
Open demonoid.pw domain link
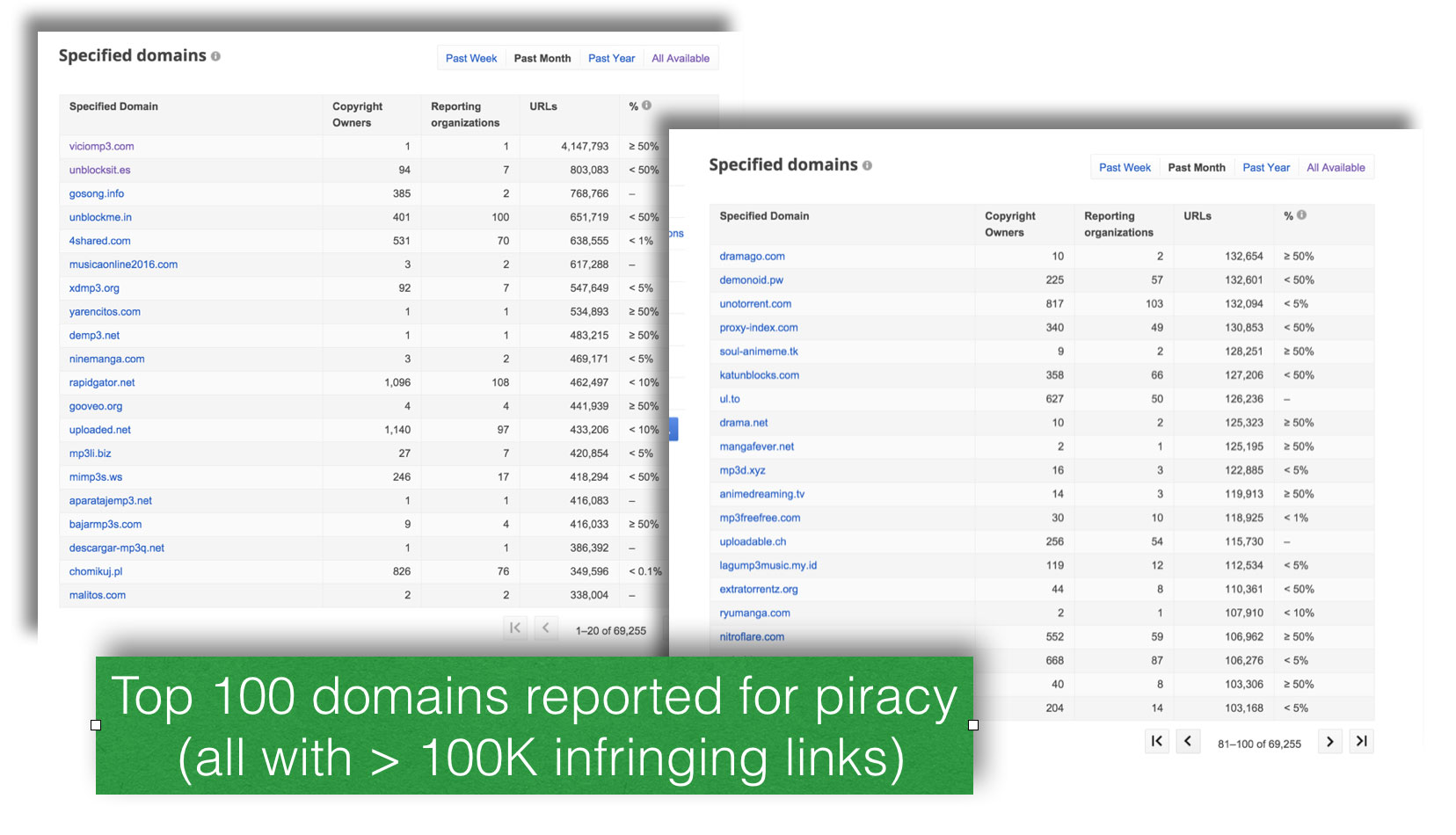(x=752, y=280)
